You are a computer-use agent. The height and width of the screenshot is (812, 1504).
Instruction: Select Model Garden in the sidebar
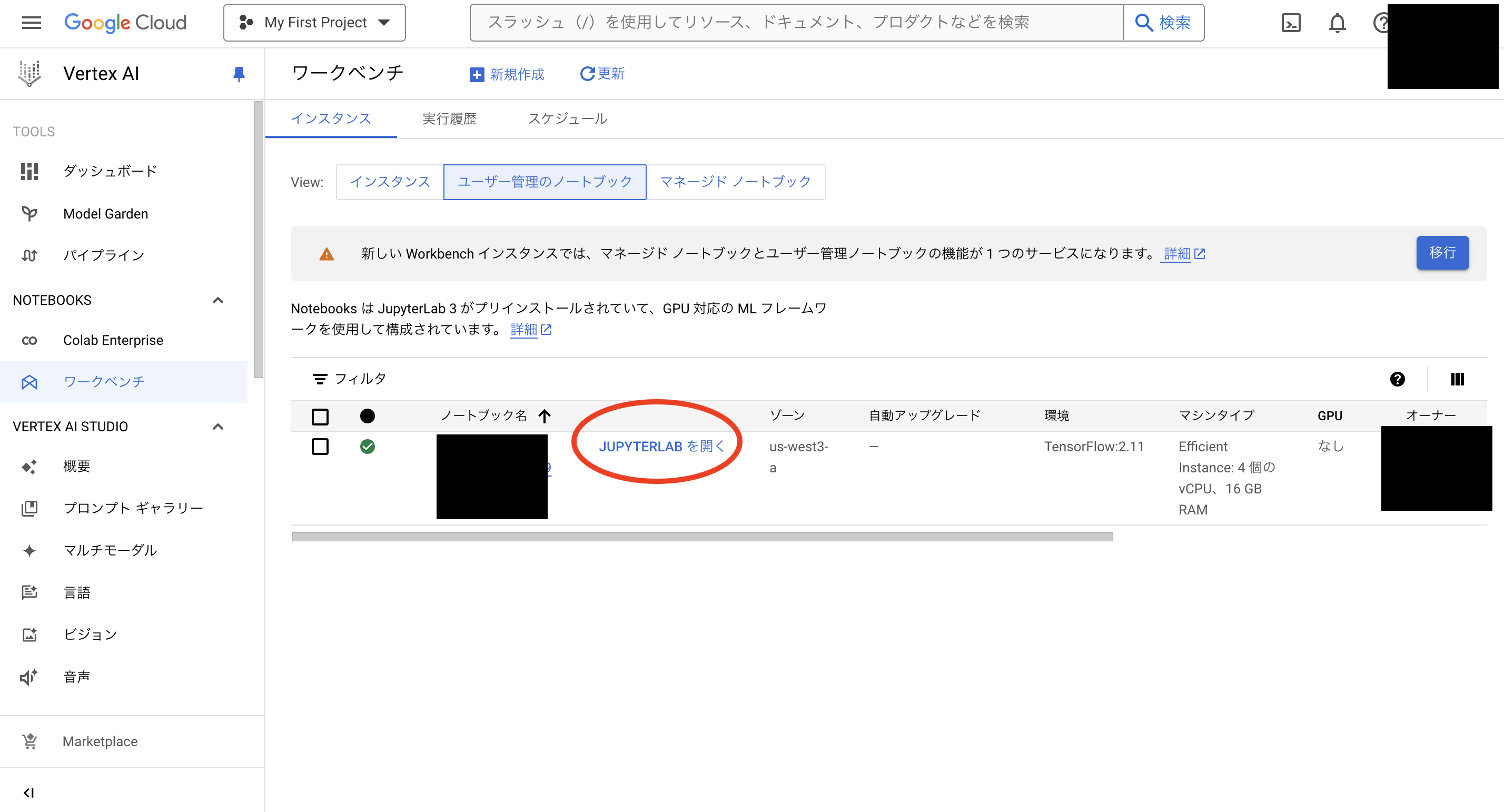click(x=106, y=213)
